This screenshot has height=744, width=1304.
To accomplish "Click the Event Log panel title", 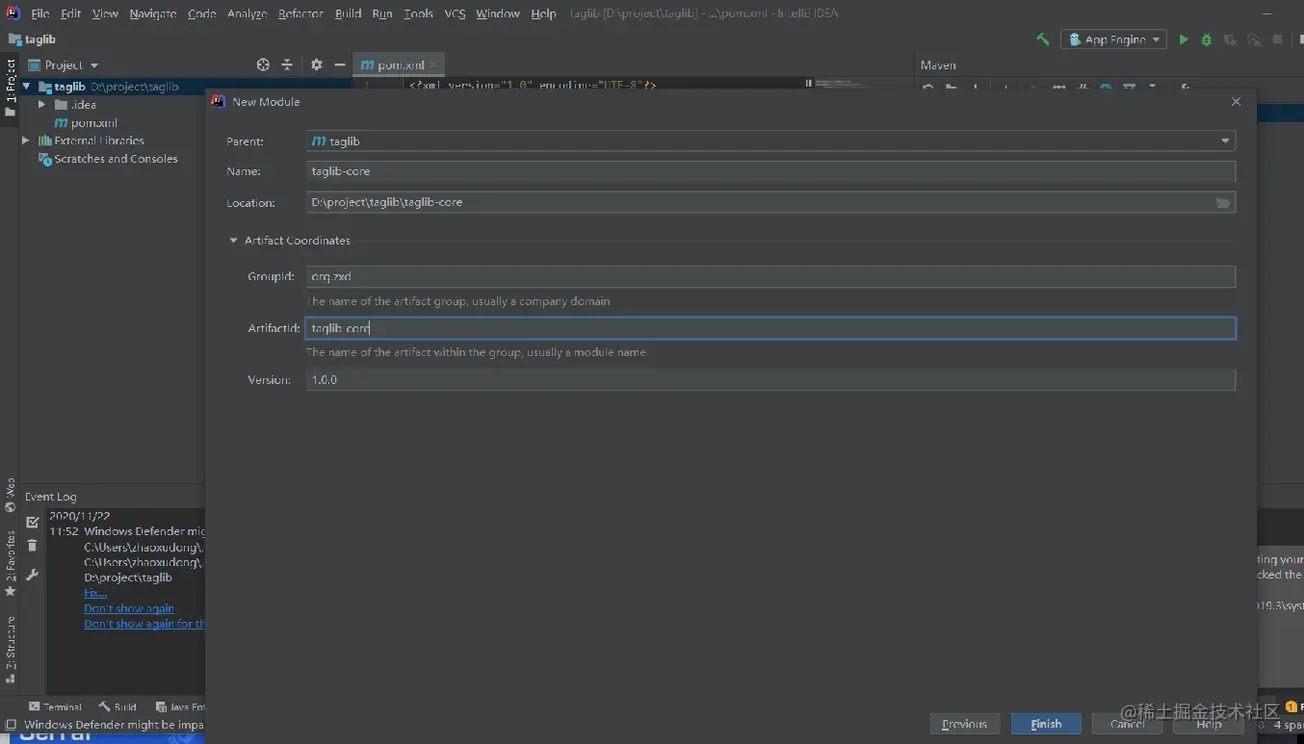I will pyautogui.click(x=50, y=496).
